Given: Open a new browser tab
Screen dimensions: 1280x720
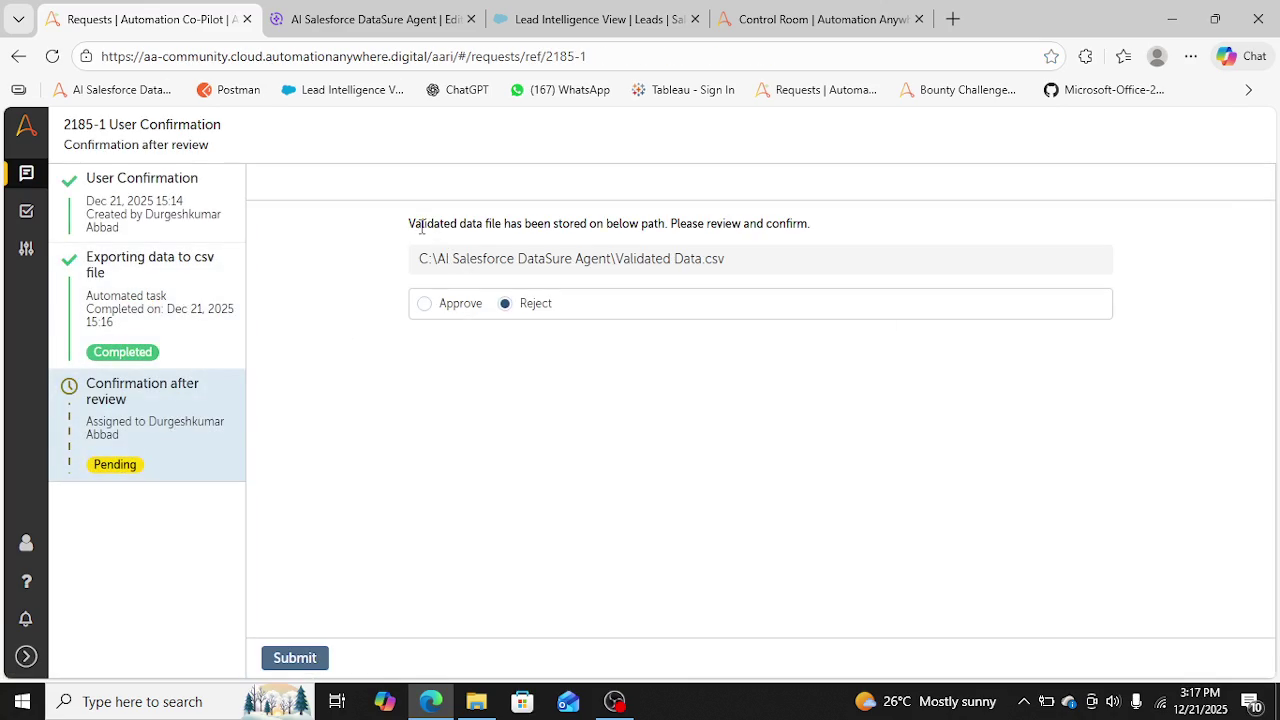Looking at the screenshot, I should (953, 19).
